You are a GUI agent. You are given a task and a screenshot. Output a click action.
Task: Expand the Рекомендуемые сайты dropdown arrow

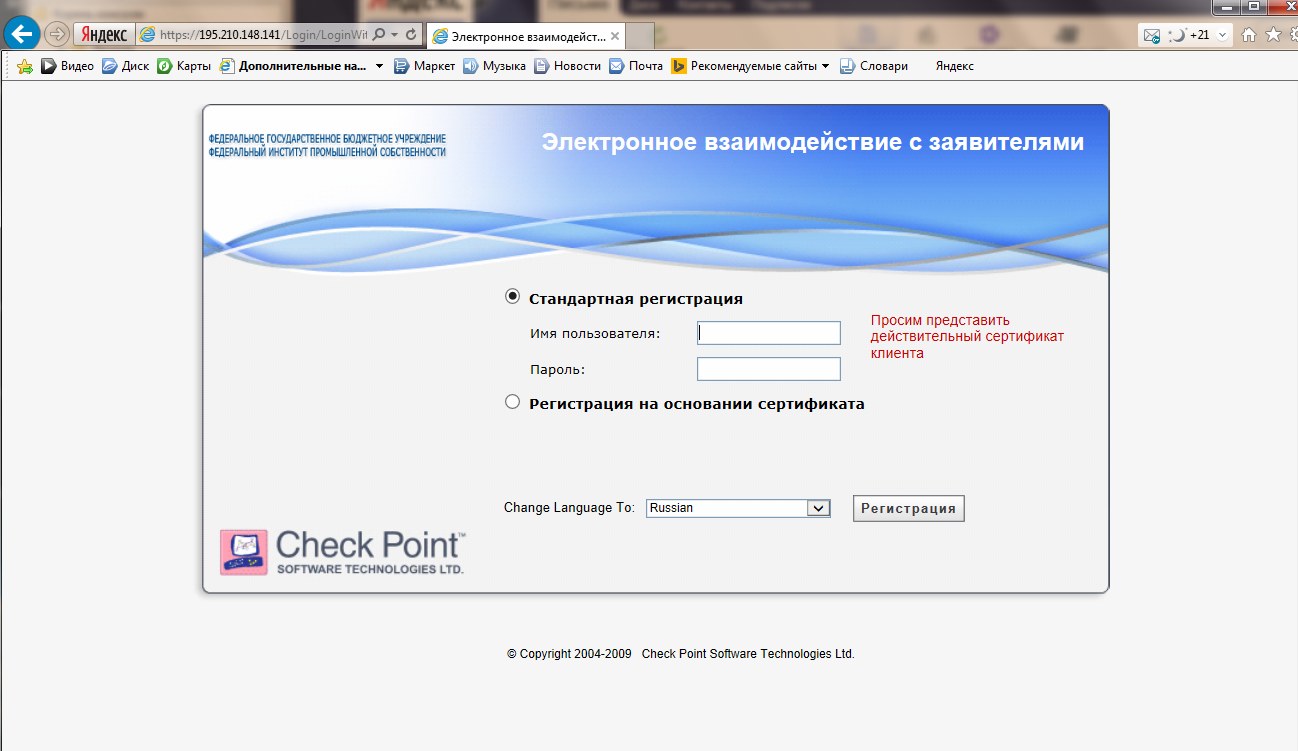coord(825,67)
